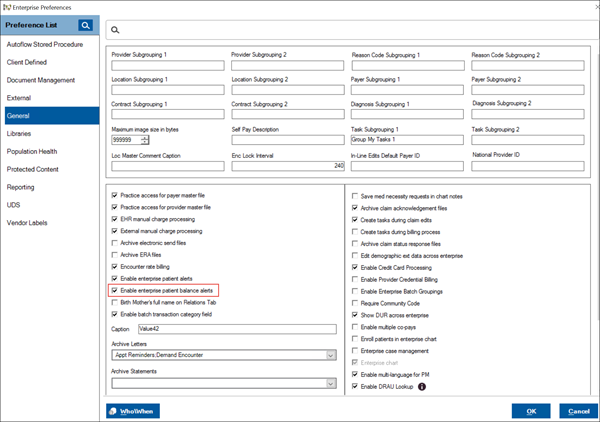Open the Archive Letters dropdown
The height and width of the screenshot is (422, 600).
331,355
